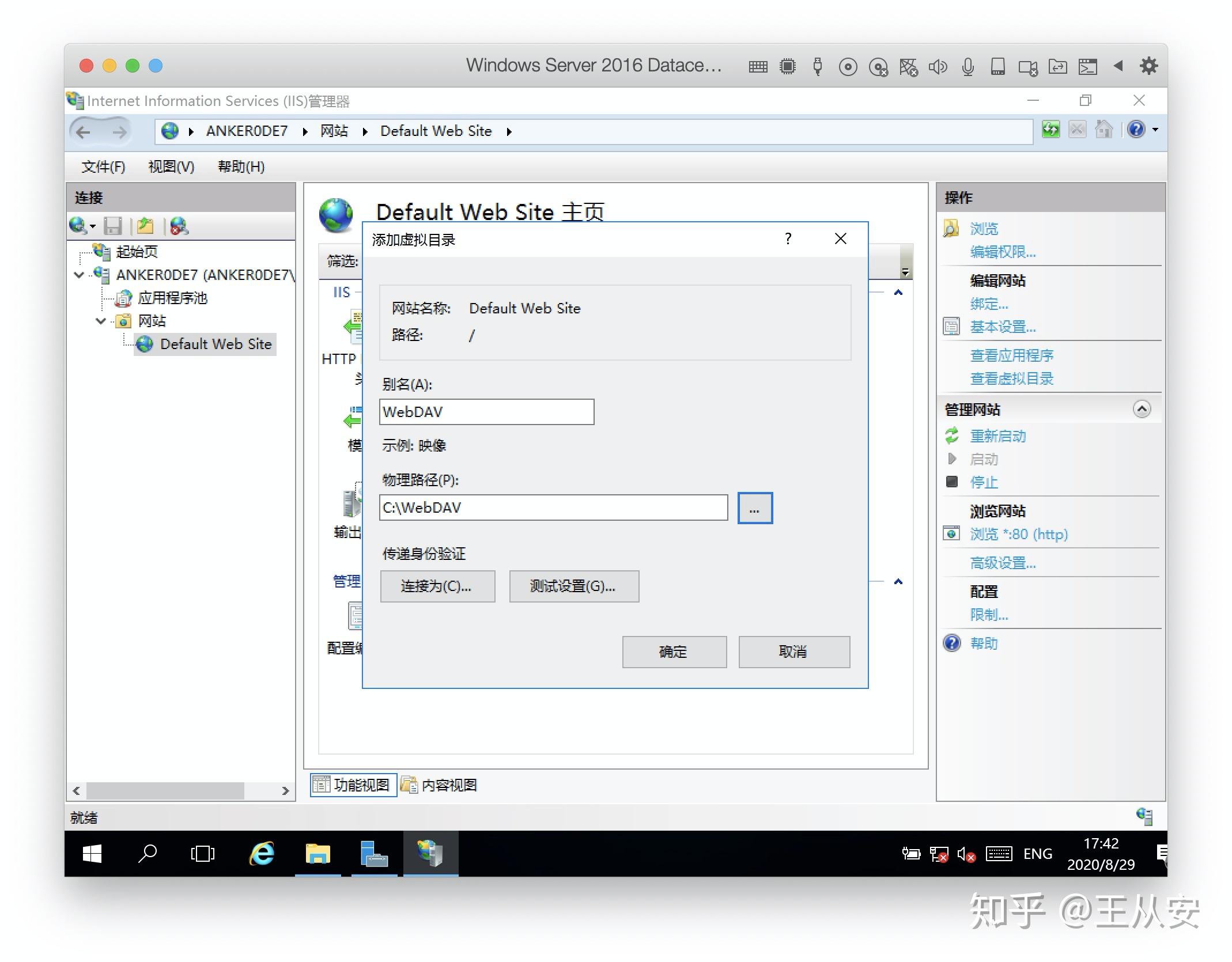Click the connect to site folder icon
The width and height of the screenshot is (1232, 962).
click(x=146, y=226)
